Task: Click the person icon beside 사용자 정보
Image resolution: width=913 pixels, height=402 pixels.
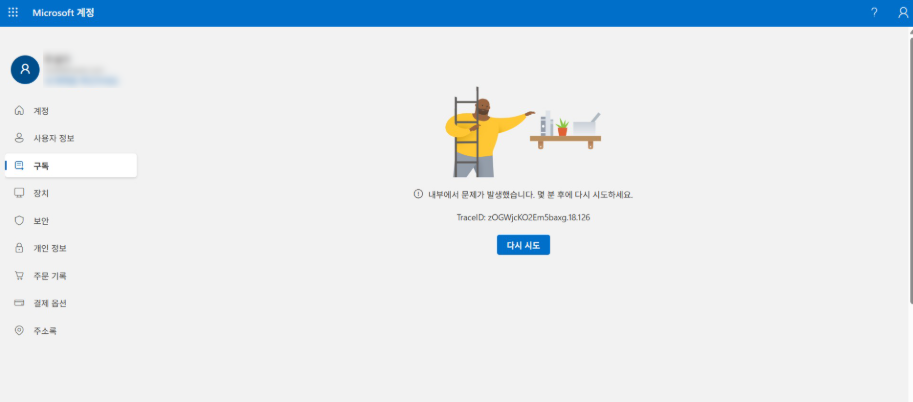Action: coord(19,138)
